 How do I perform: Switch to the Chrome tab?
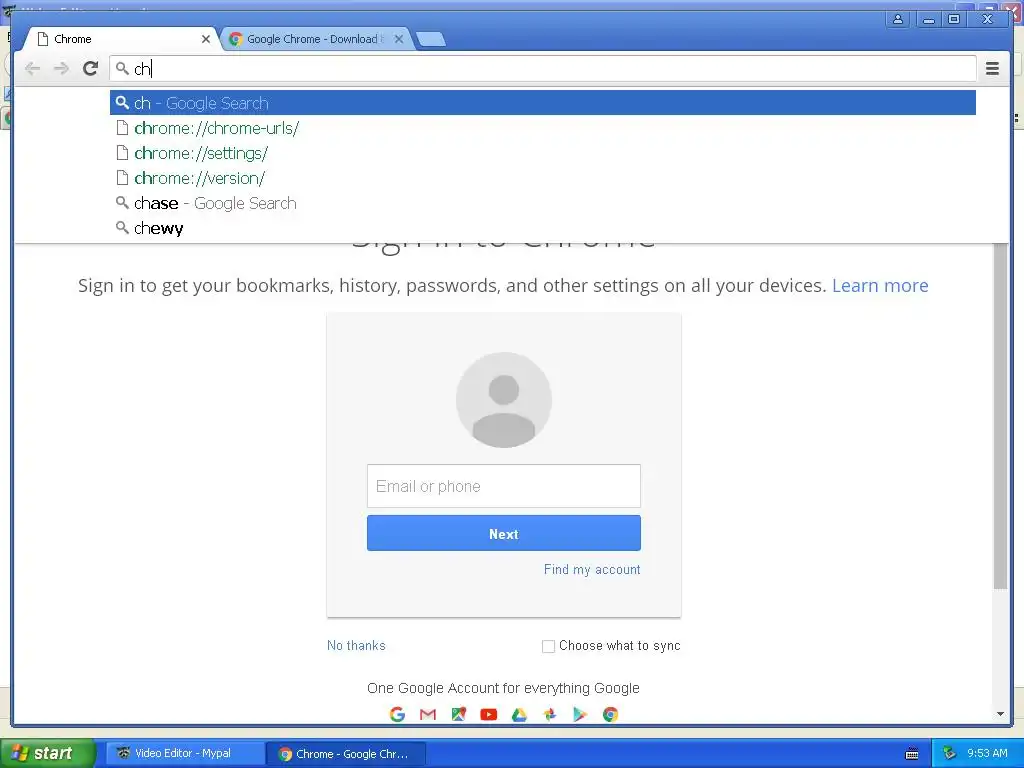(x=122, y=39)
